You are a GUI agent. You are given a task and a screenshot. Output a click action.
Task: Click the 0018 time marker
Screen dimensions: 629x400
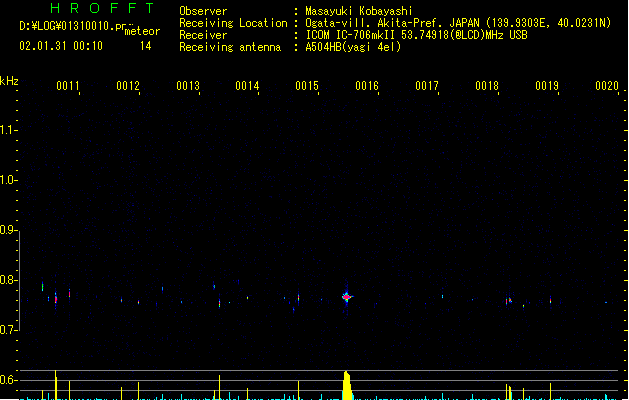(x=487, y=86)
